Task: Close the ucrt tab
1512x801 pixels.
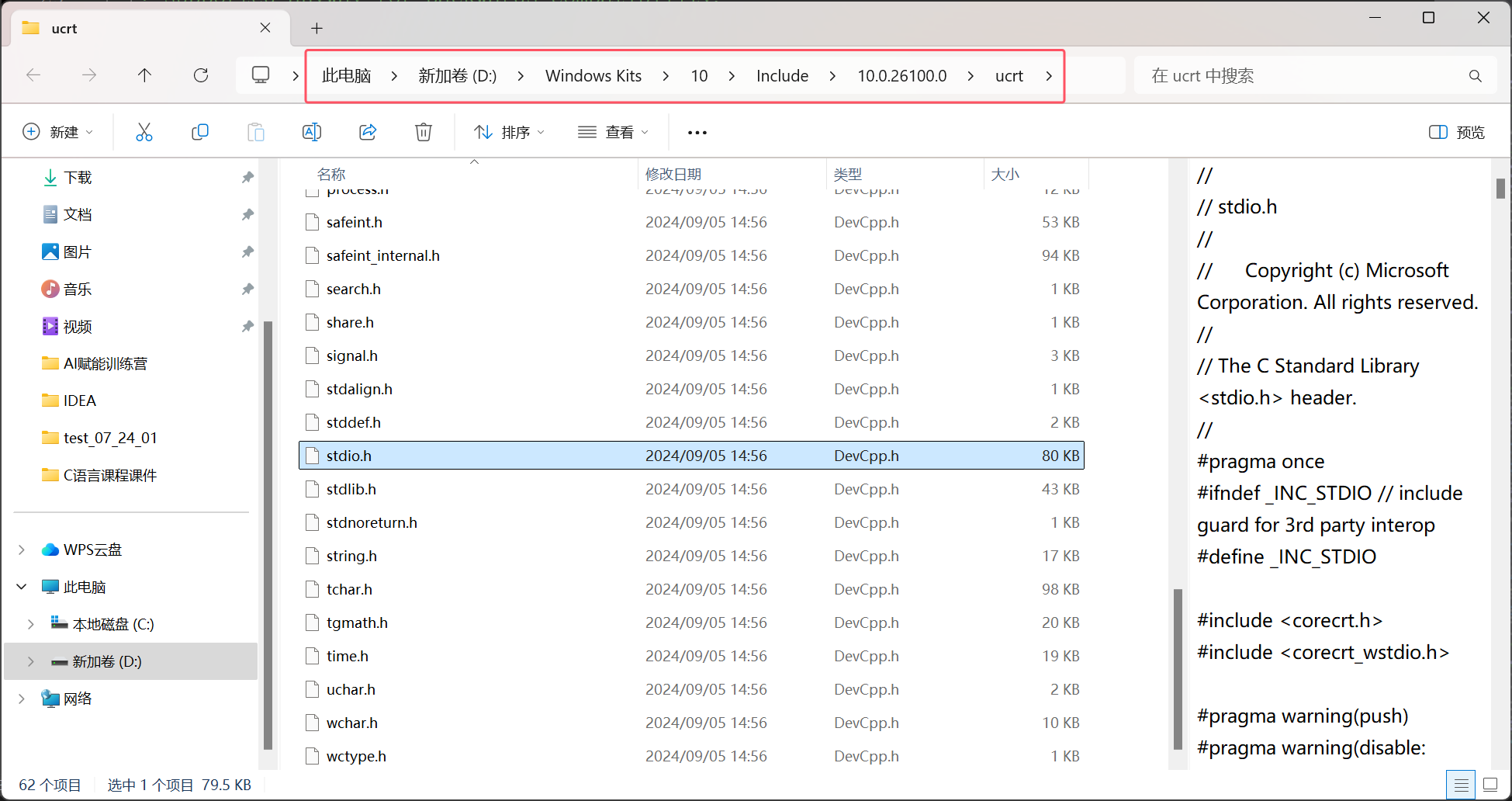Action: click(x=265, y=28)
